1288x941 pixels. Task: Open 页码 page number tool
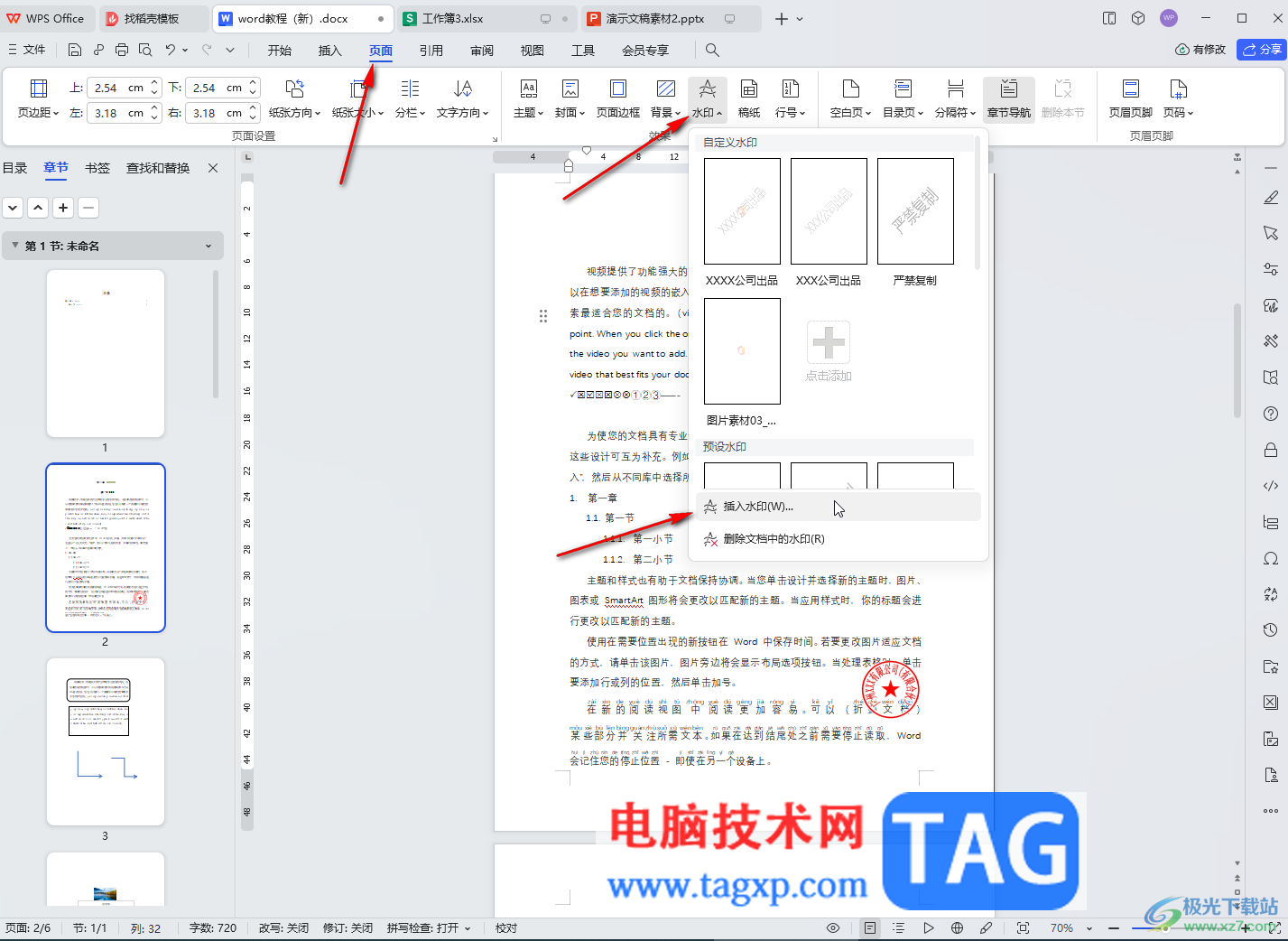point(1178,98)
